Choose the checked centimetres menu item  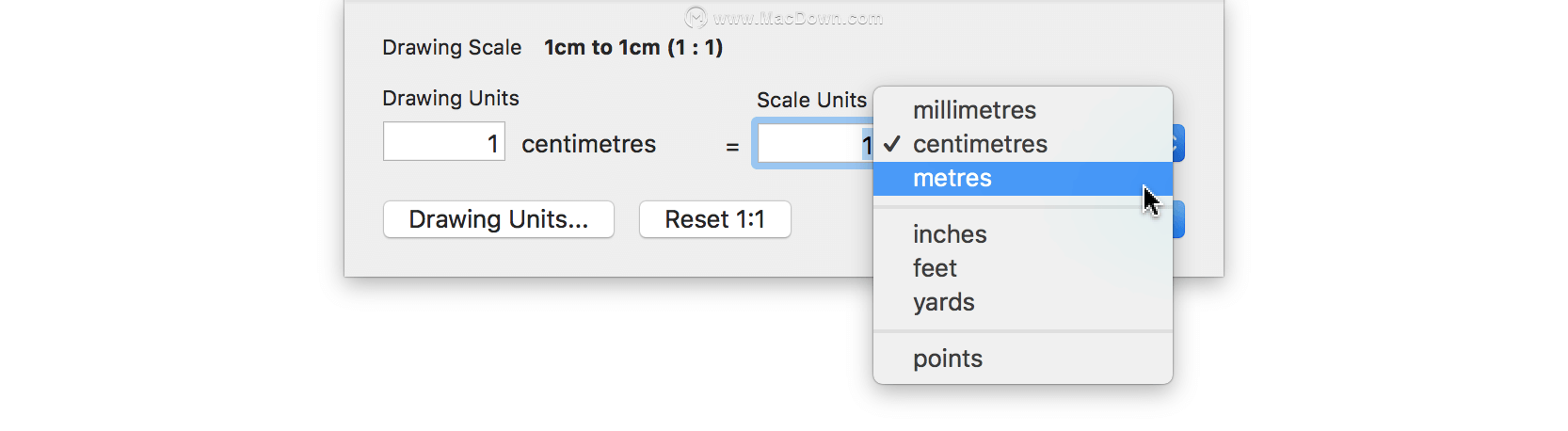click(1023, 144)
